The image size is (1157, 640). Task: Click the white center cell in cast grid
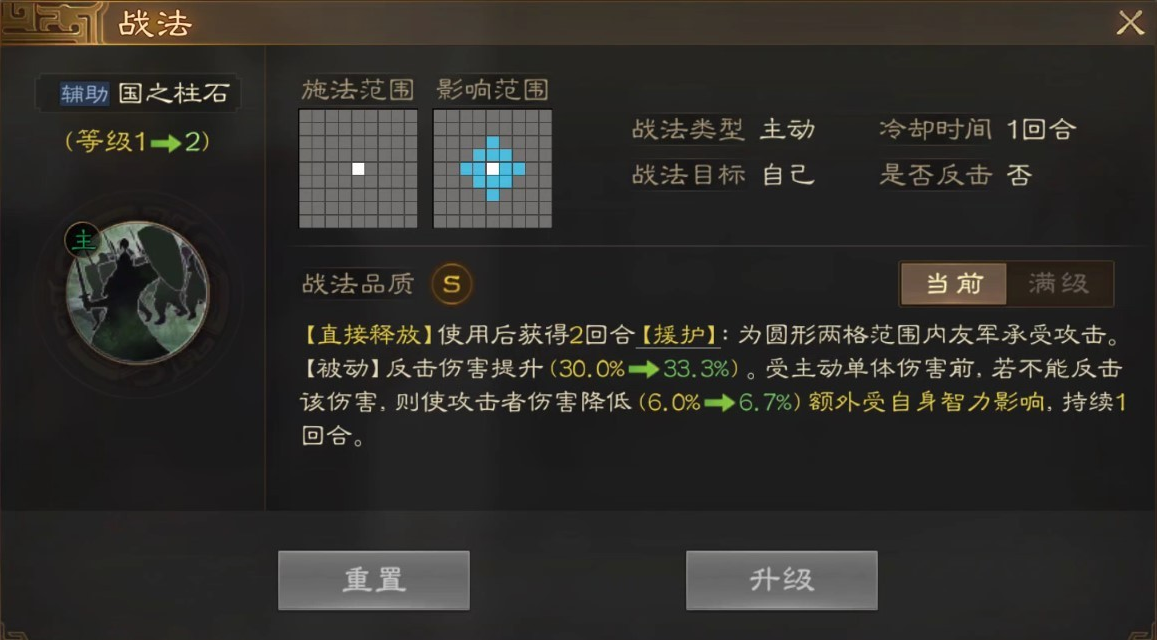358,168
